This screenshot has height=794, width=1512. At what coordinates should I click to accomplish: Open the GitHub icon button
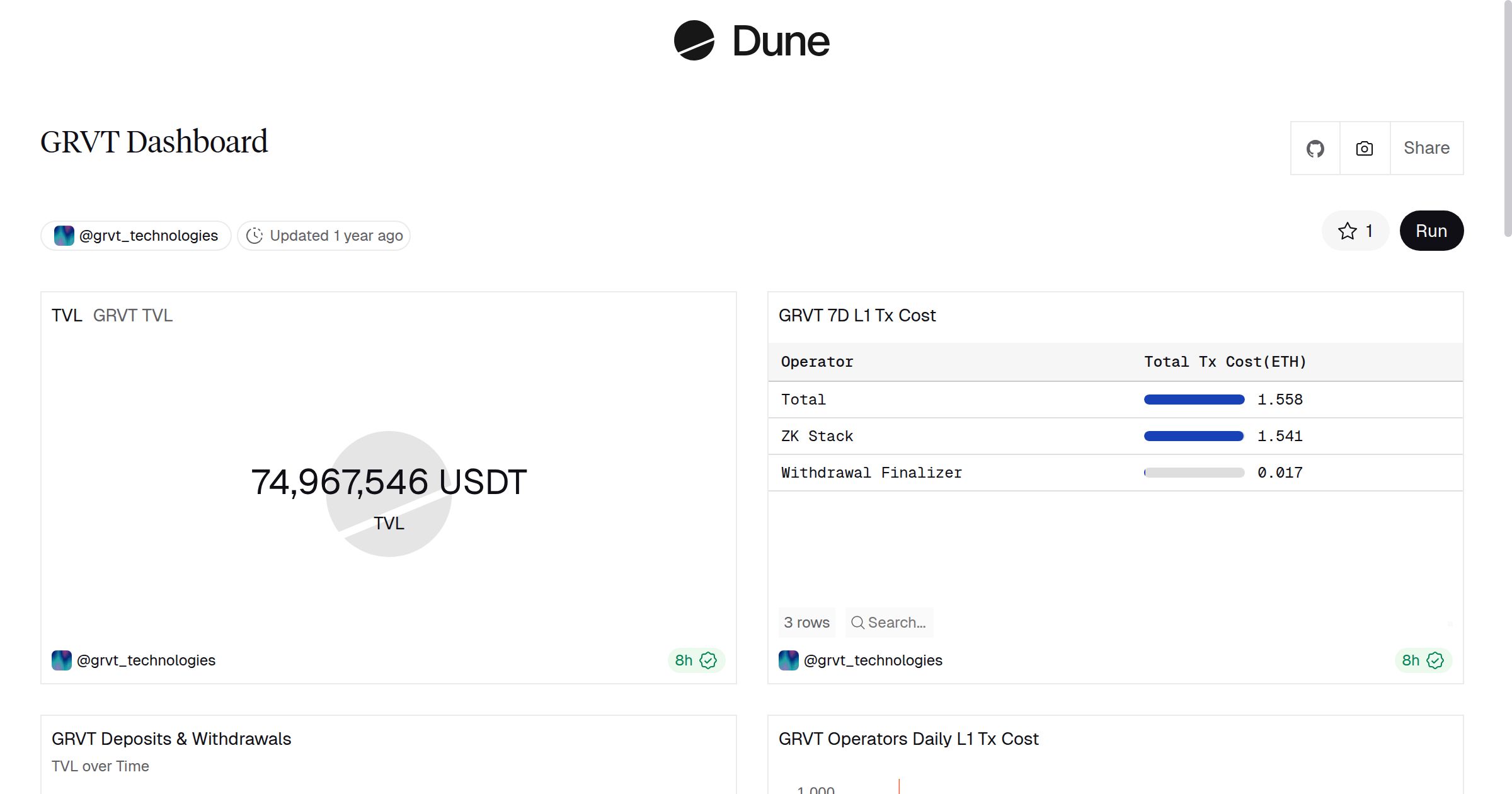click(1315, 149)
